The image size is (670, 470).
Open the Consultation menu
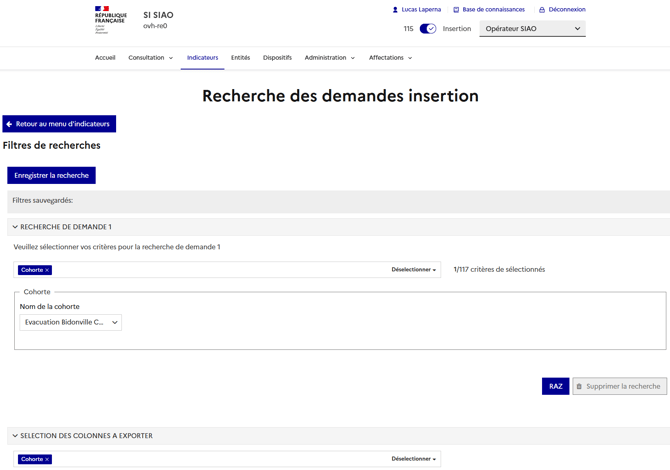click(x=150, y=58)
